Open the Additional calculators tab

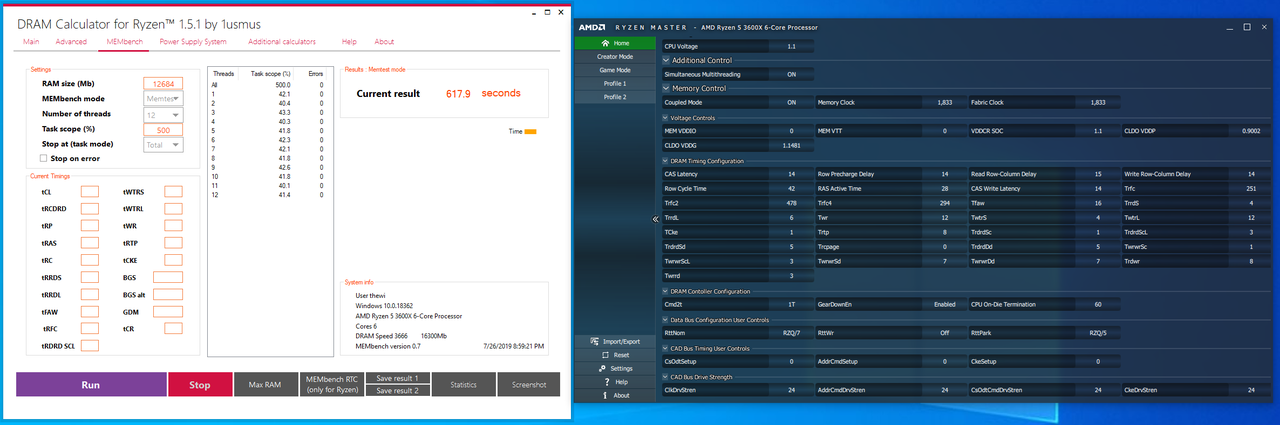coord(282,42)
